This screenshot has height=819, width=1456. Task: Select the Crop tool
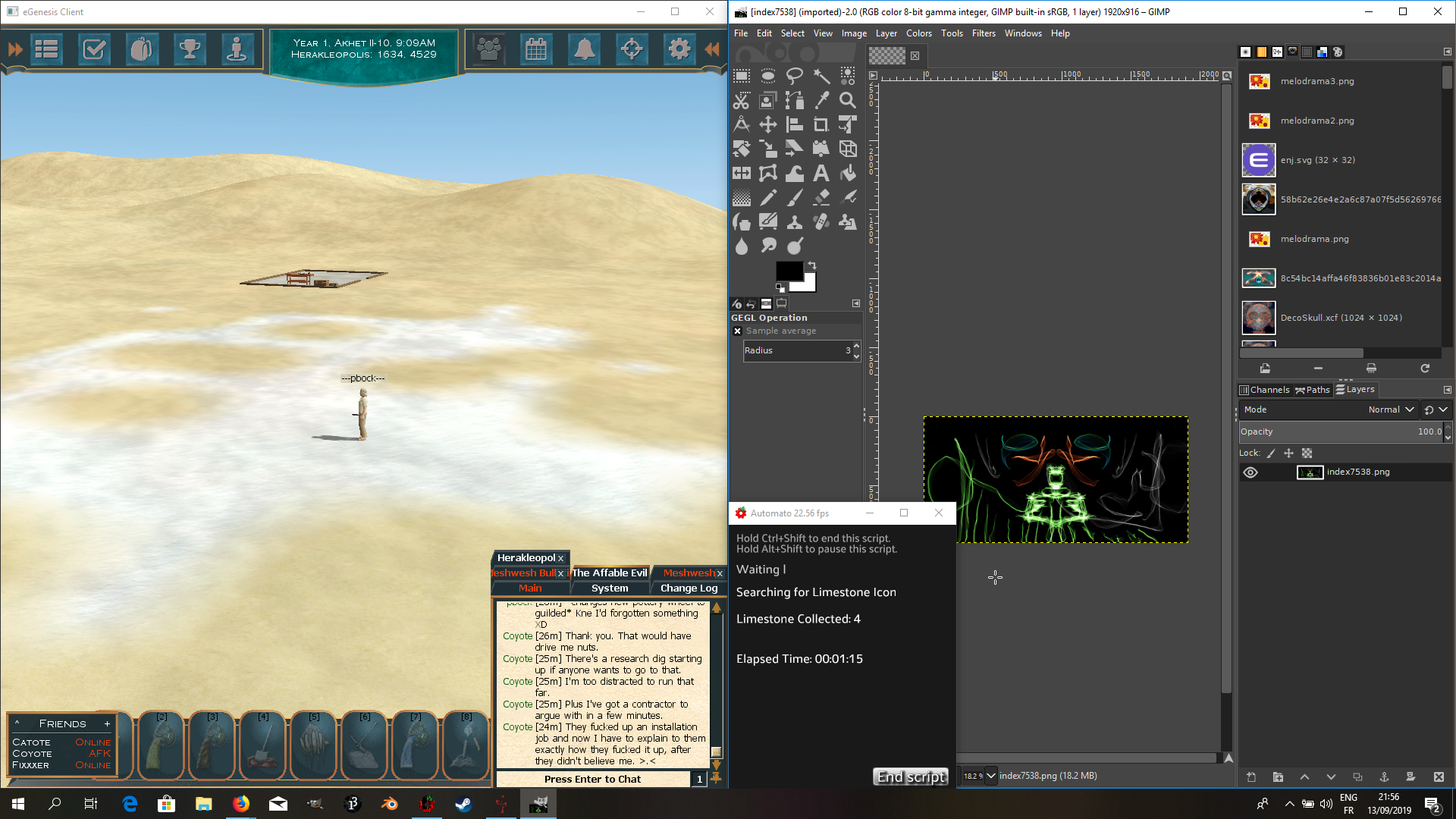pos(821,125)
